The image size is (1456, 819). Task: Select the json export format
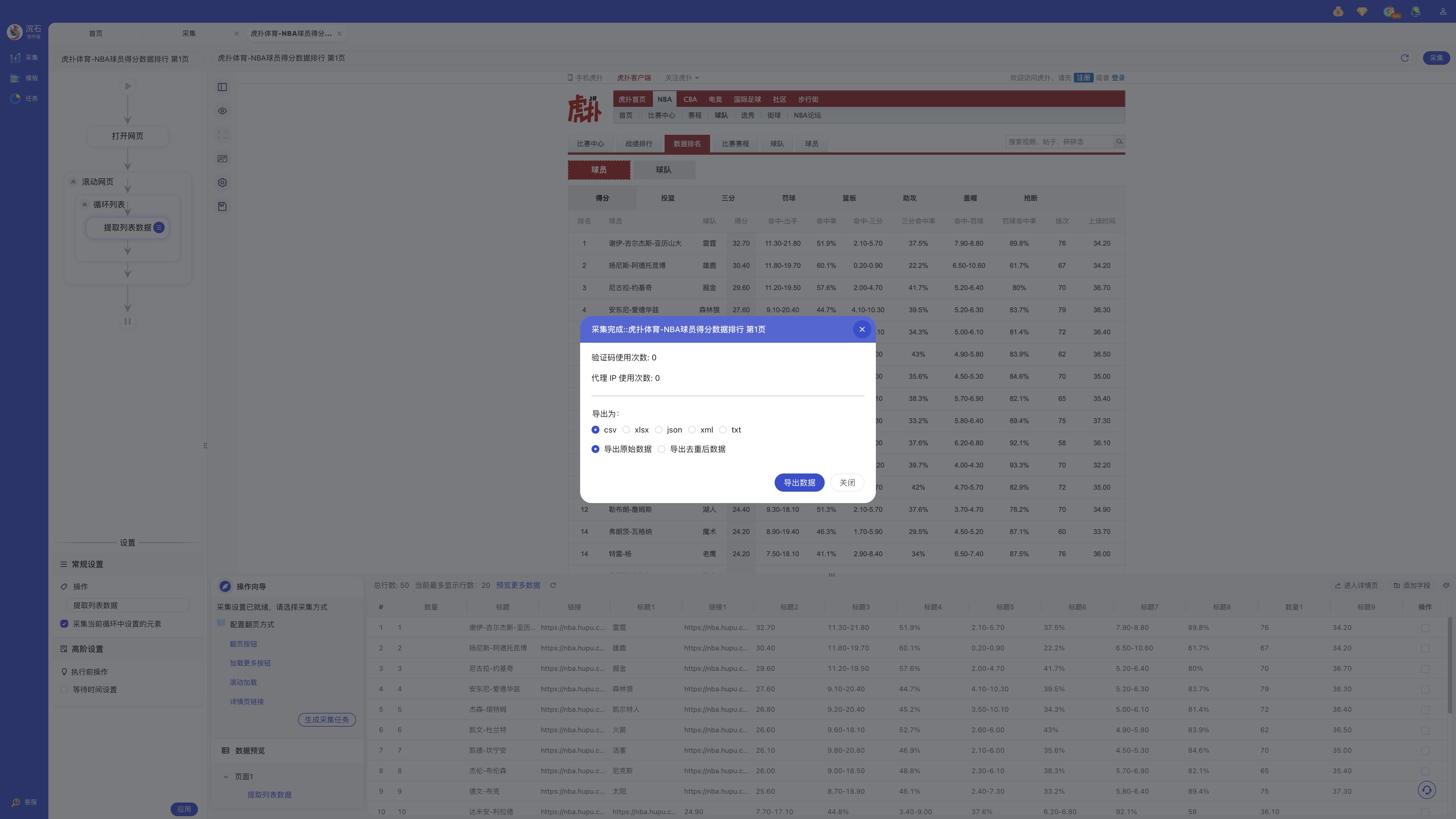pos(659,430)
